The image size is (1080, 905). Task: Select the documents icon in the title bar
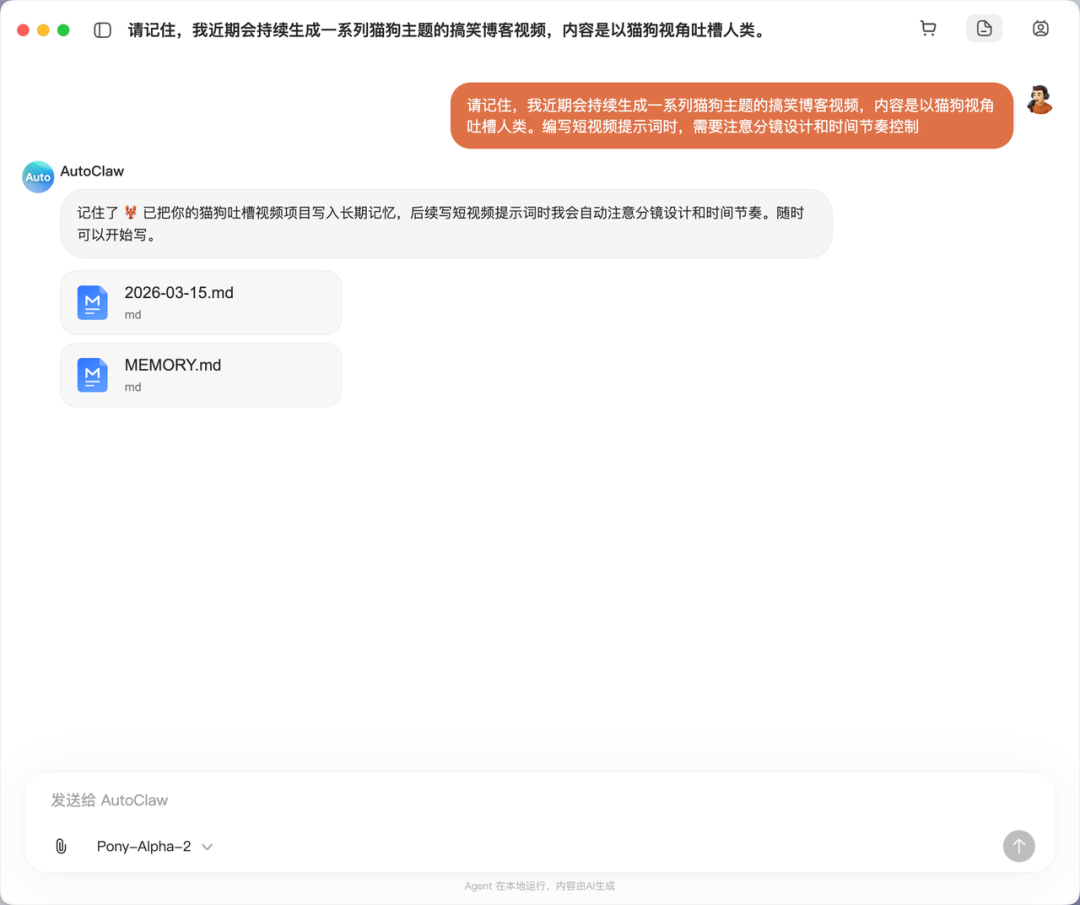984,28
